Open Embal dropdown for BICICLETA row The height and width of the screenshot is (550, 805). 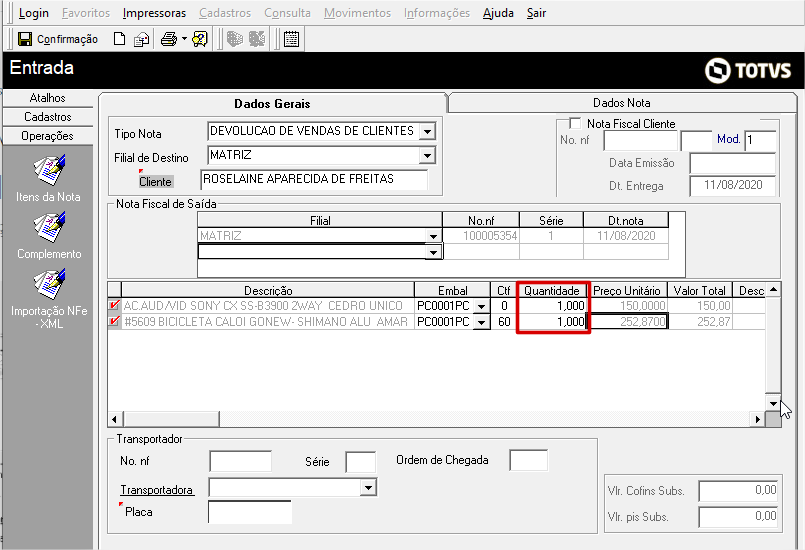point(481,322)
